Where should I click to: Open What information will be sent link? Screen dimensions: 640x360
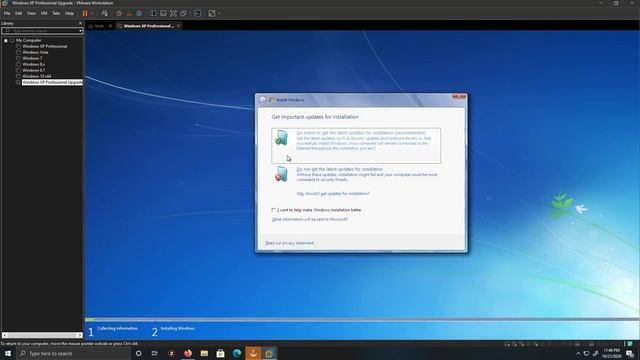[x=310, y=219]
